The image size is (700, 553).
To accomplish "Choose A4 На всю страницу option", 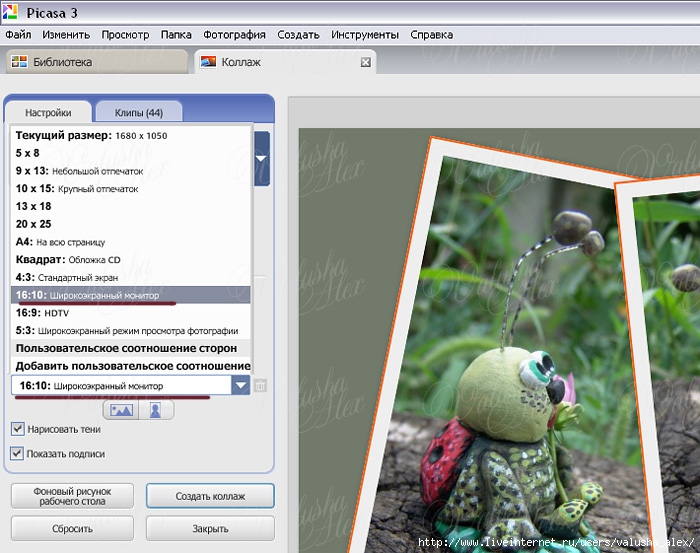I will click(130, 242).
